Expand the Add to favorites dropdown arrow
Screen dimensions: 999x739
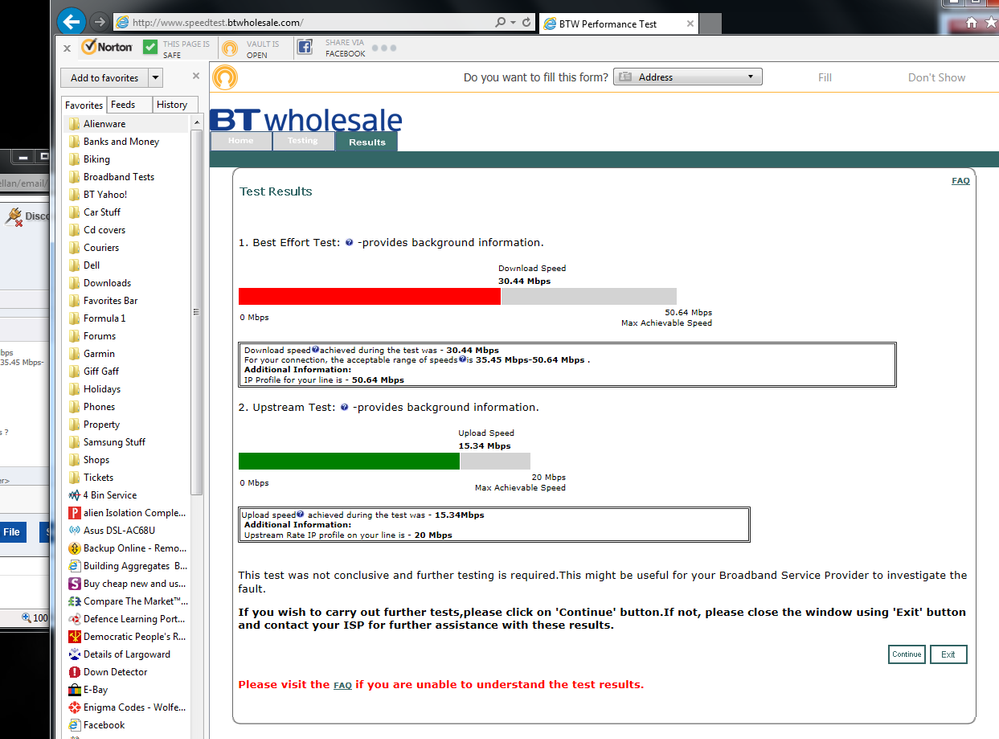tap(155, 78)
